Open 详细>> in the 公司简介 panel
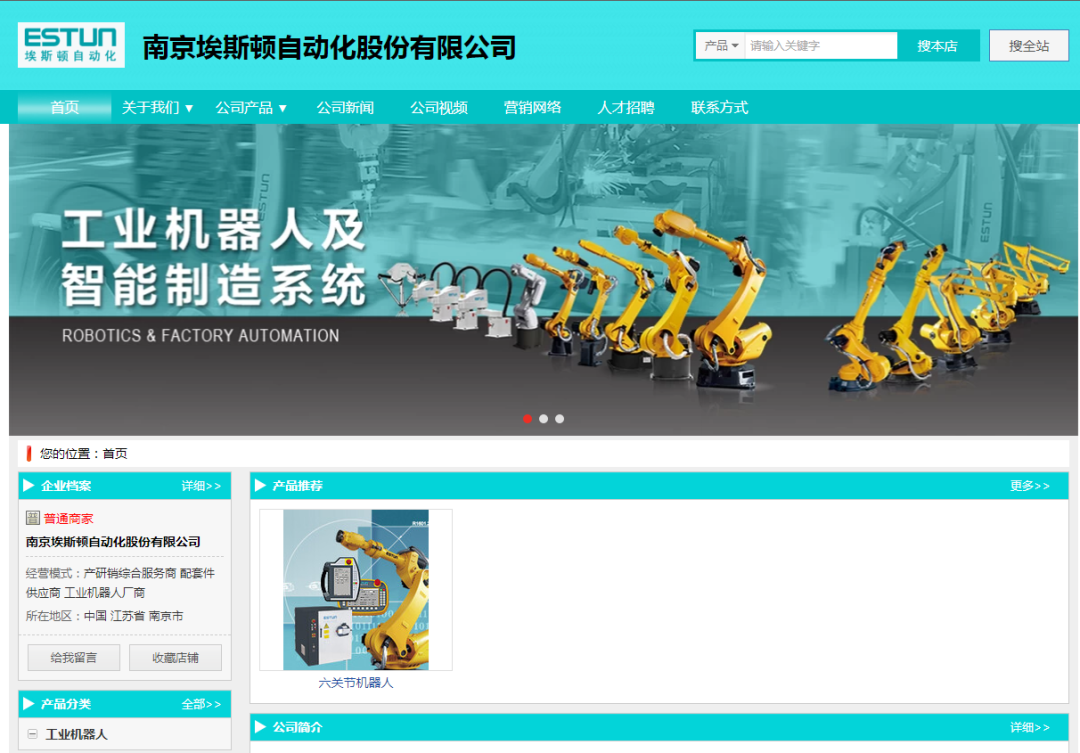The height and width of the screenshot is (753, 1080). tap(1030, 727)
